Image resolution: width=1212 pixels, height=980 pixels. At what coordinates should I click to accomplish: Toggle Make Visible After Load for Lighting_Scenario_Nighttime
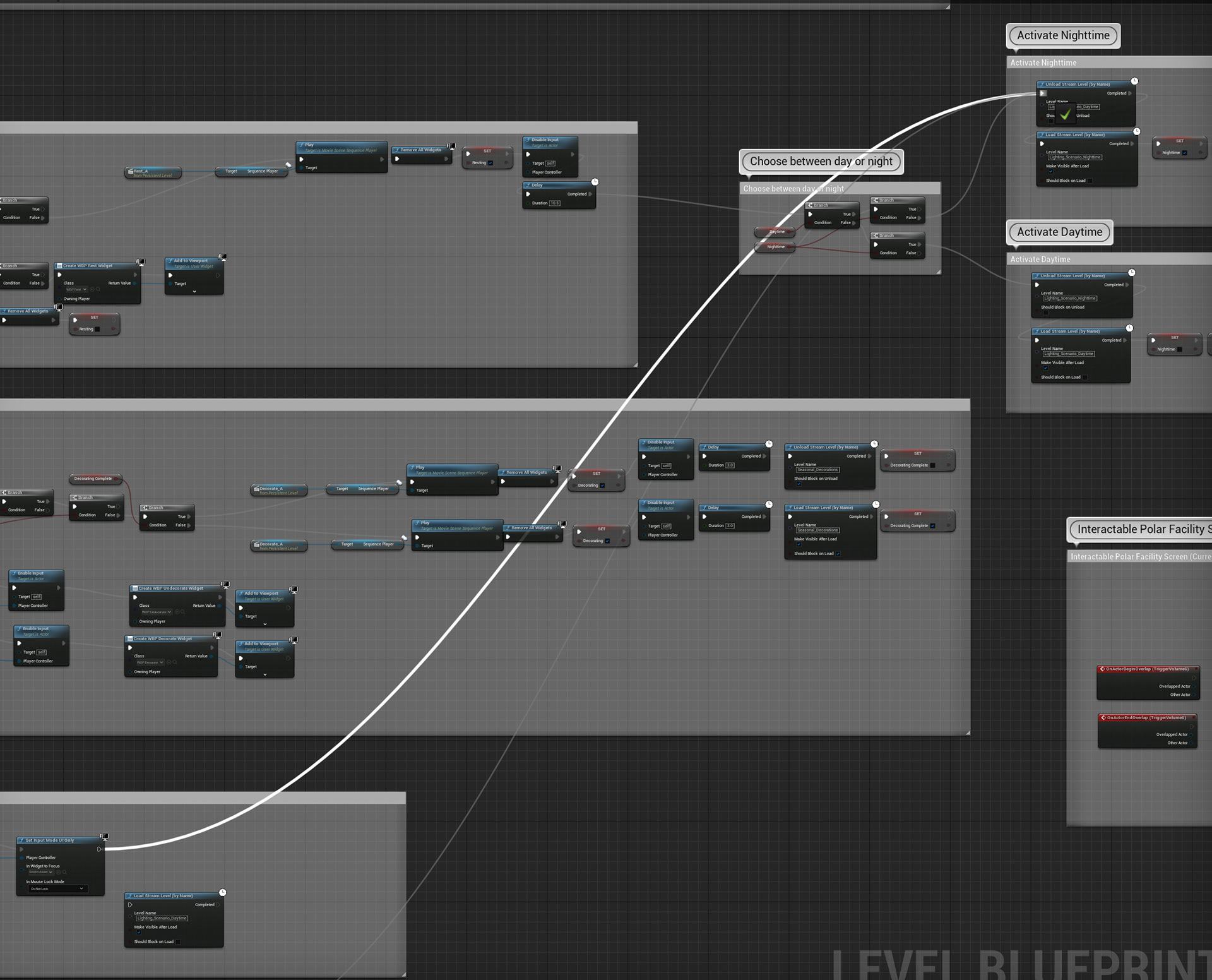[1050, 172]
